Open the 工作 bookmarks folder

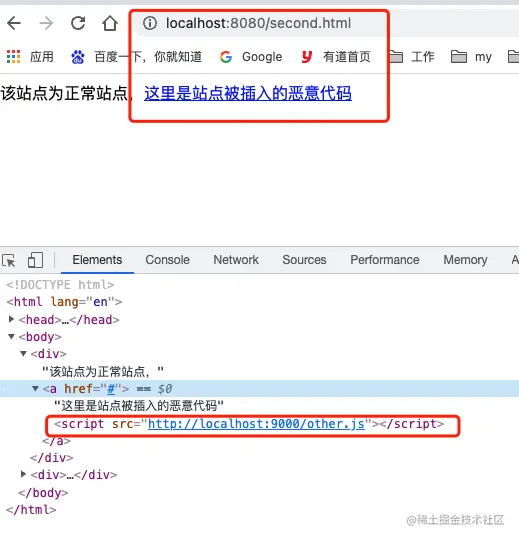pos(412,57)
